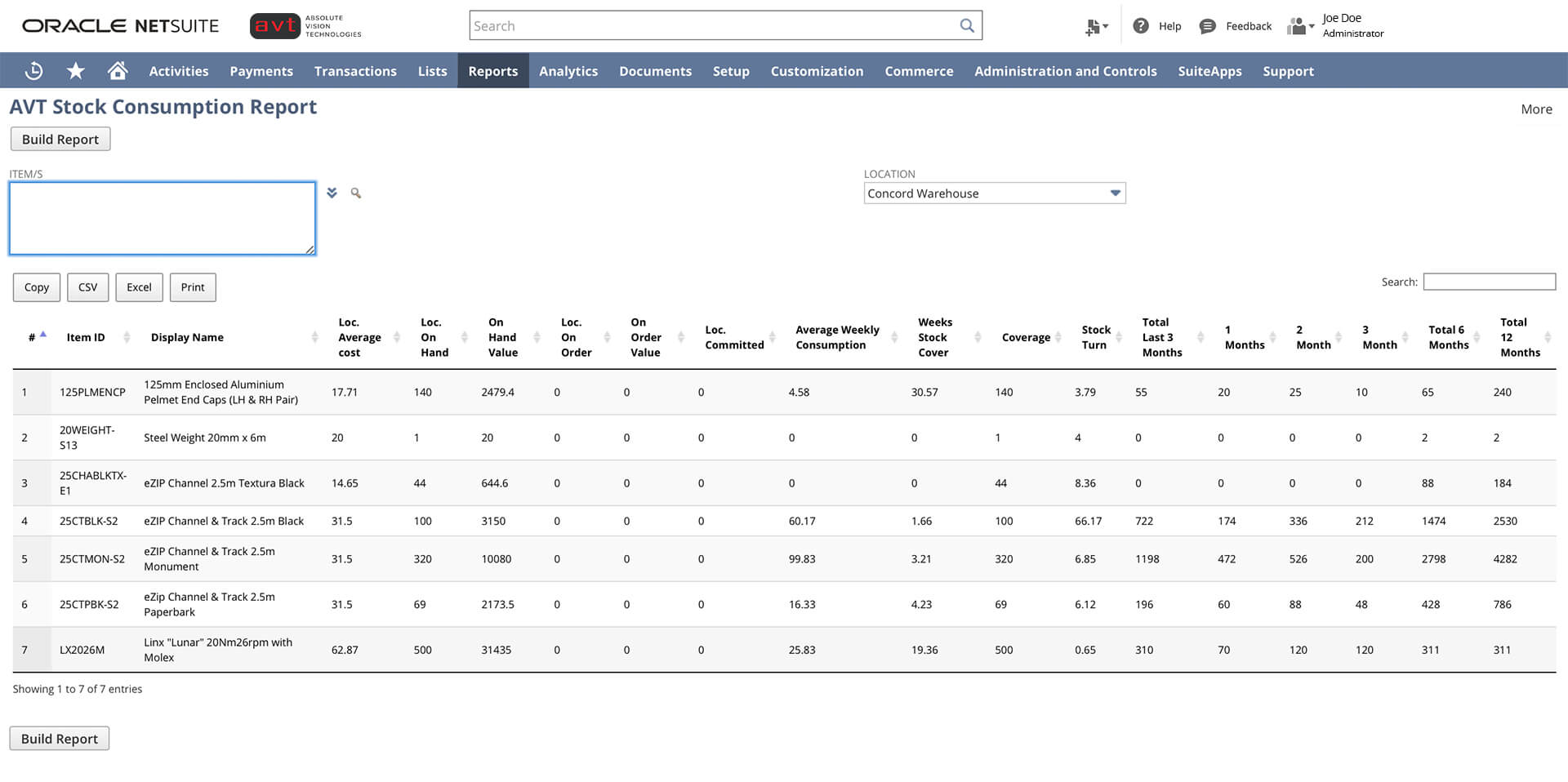The image size is (1568, 782).
Task: Sort table by Item ID column
Action: click(86, 337)
